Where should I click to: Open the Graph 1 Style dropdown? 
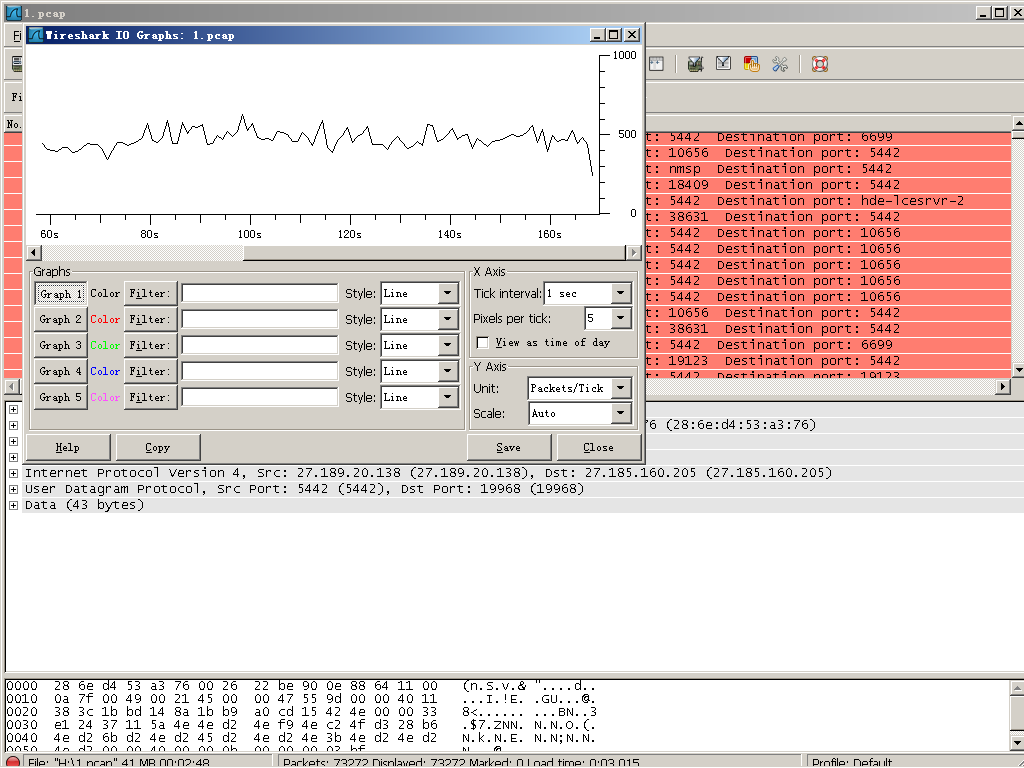click(x=447, y=294)
